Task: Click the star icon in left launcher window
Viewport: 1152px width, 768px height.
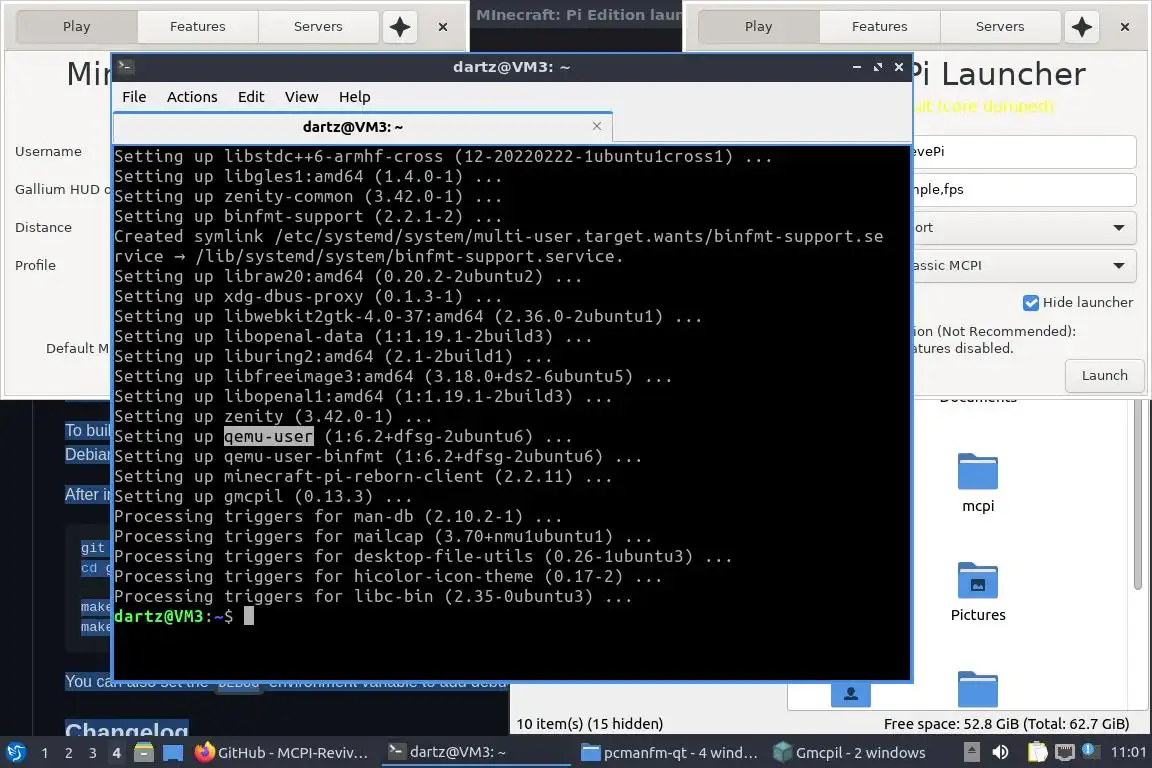Action: click(400, 27)
